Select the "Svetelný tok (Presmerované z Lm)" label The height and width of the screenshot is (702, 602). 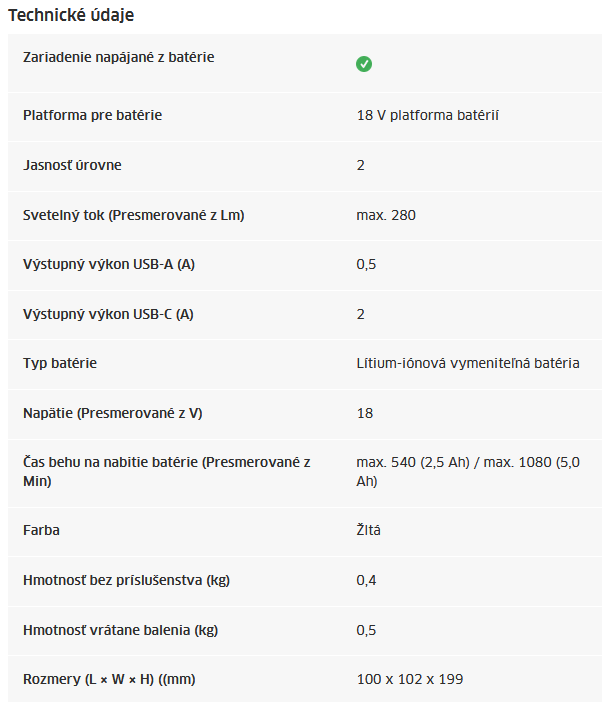pyautogui.click(x=134, y=215)
